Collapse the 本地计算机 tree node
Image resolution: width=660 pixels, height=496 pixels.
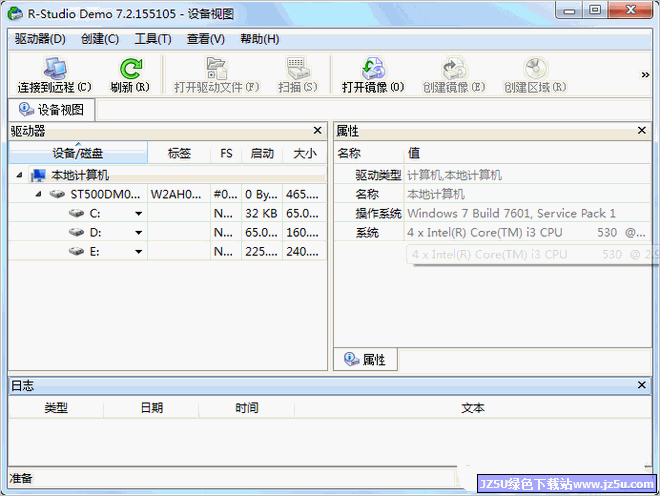point(19,175)
